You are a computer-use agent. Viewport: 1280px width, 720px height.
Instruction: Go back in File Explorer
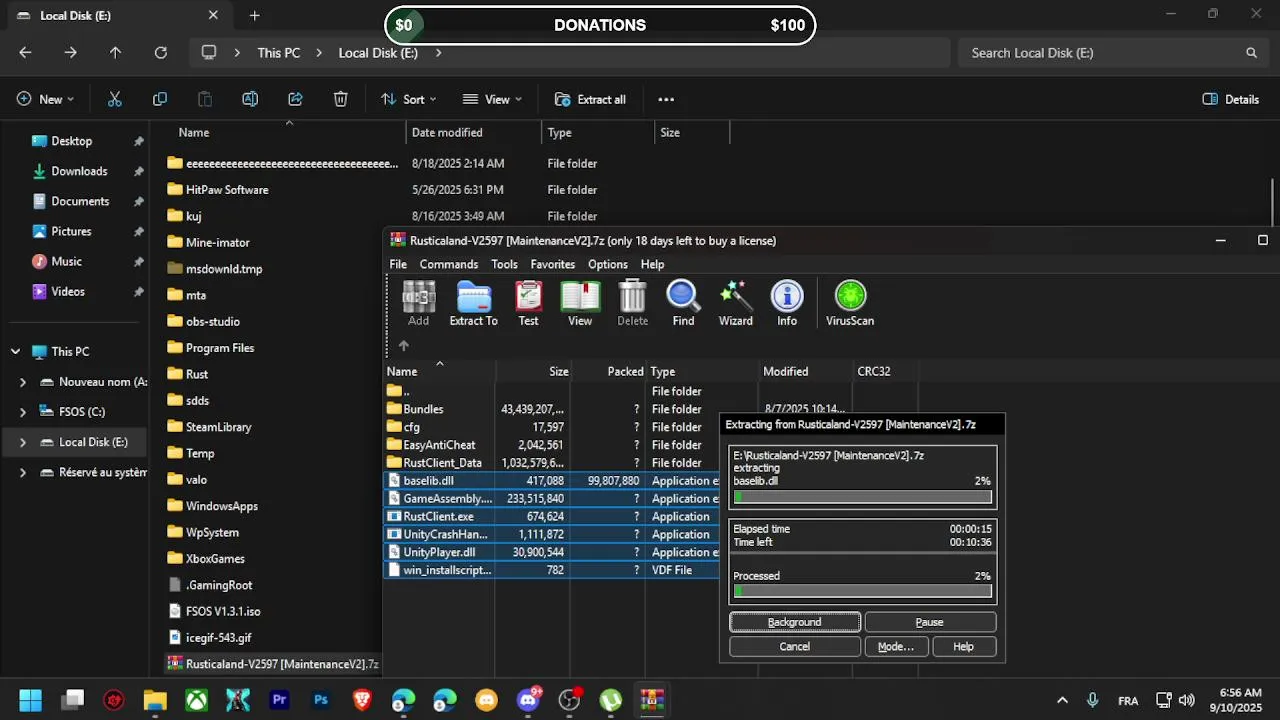click(25, 53)
